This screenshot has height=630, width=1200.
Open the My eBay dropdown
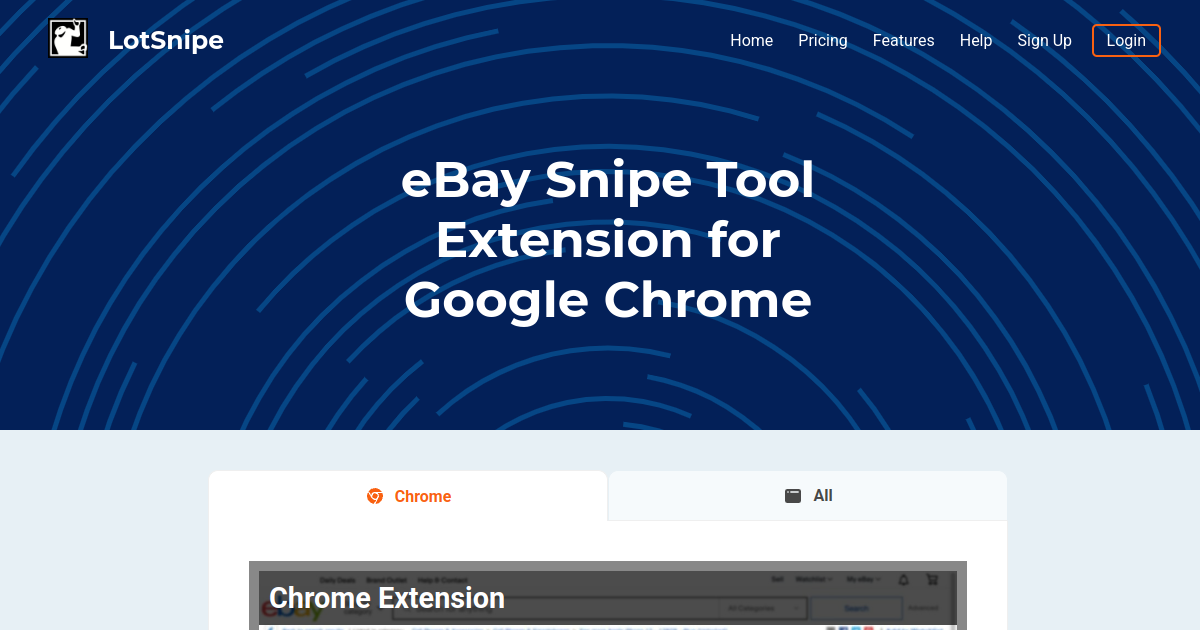(x=862, y=579)
